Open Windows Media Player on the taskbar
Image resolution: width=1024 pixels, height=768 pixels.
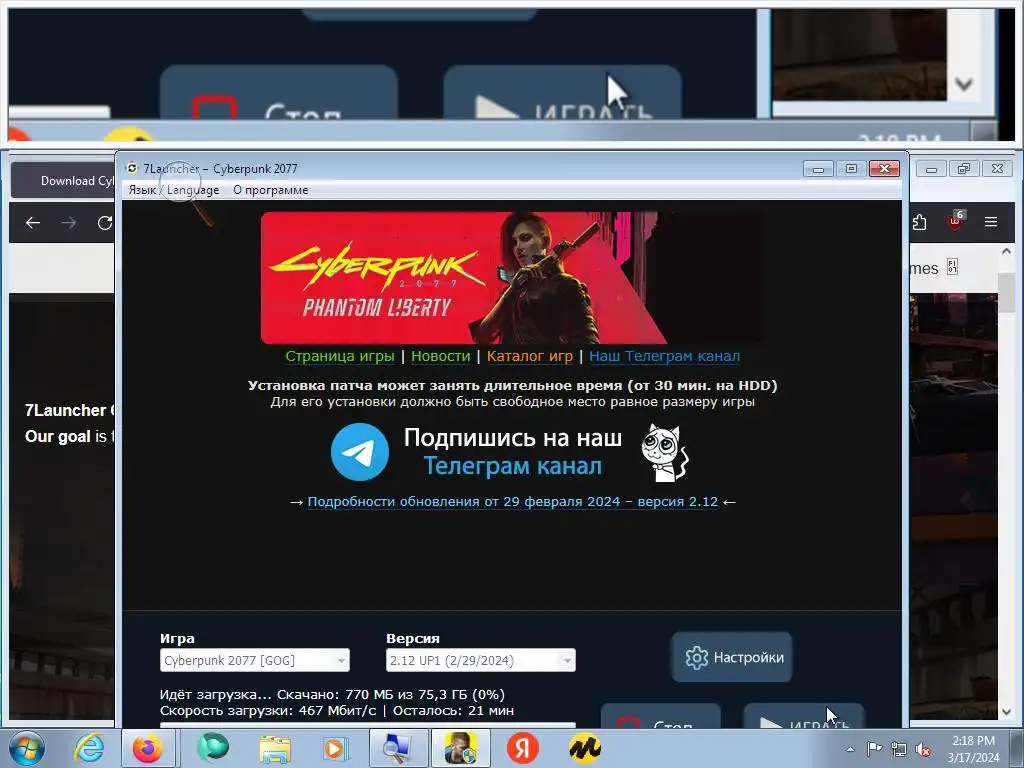(x=336, y=748)
